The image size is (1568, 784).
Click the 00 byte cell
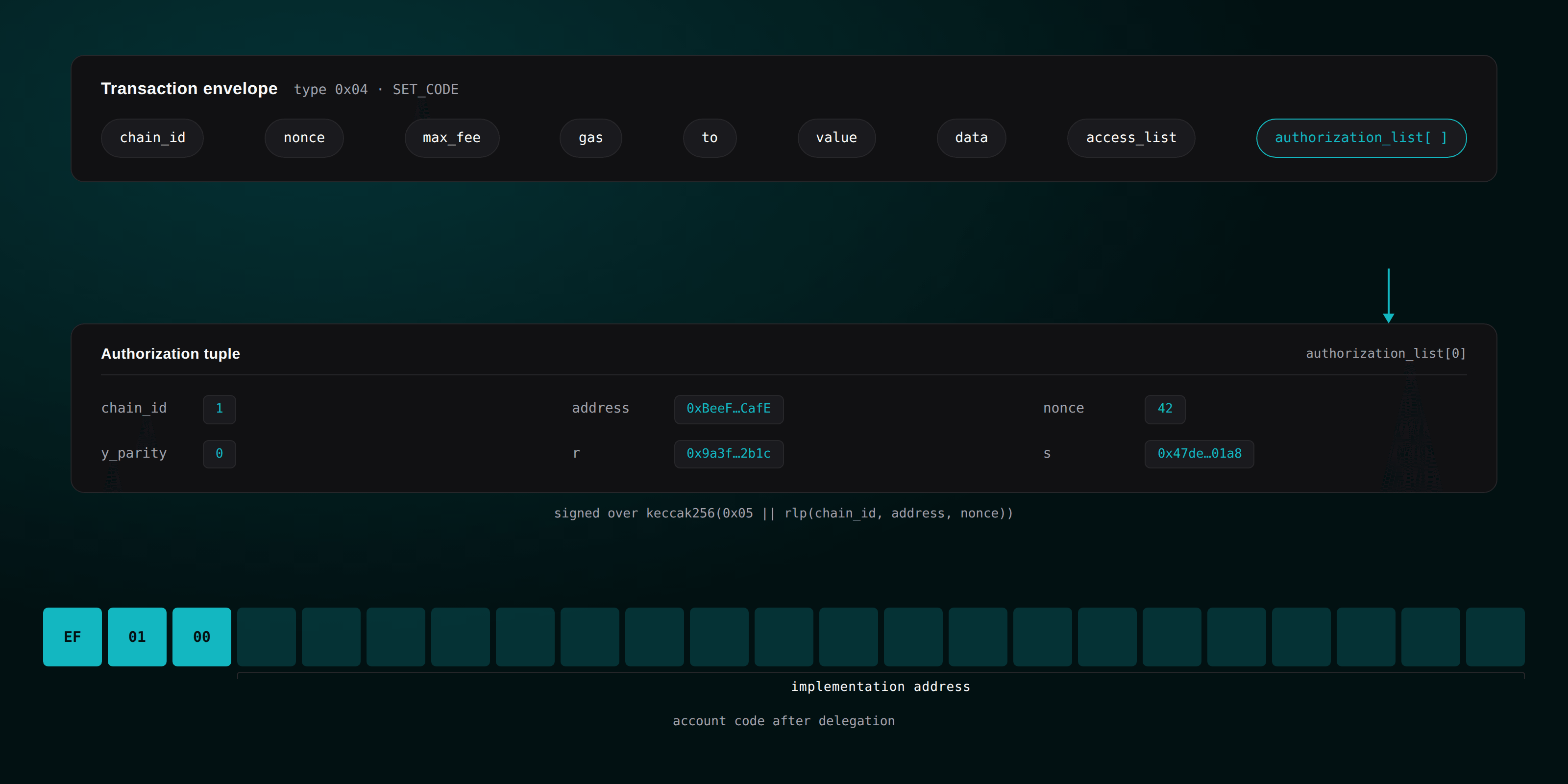[201, 637]
